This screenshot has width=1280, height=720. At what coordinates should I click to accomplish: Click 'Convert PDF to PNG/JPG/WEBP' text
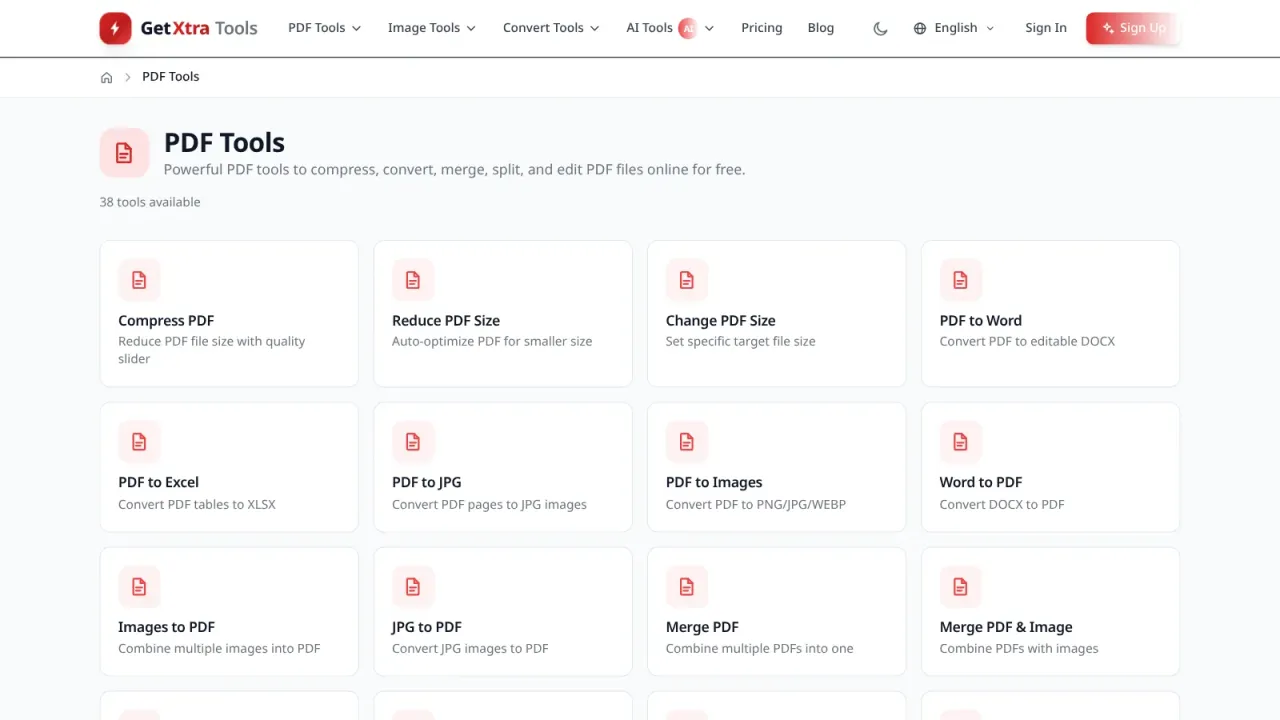coord(756,504)
